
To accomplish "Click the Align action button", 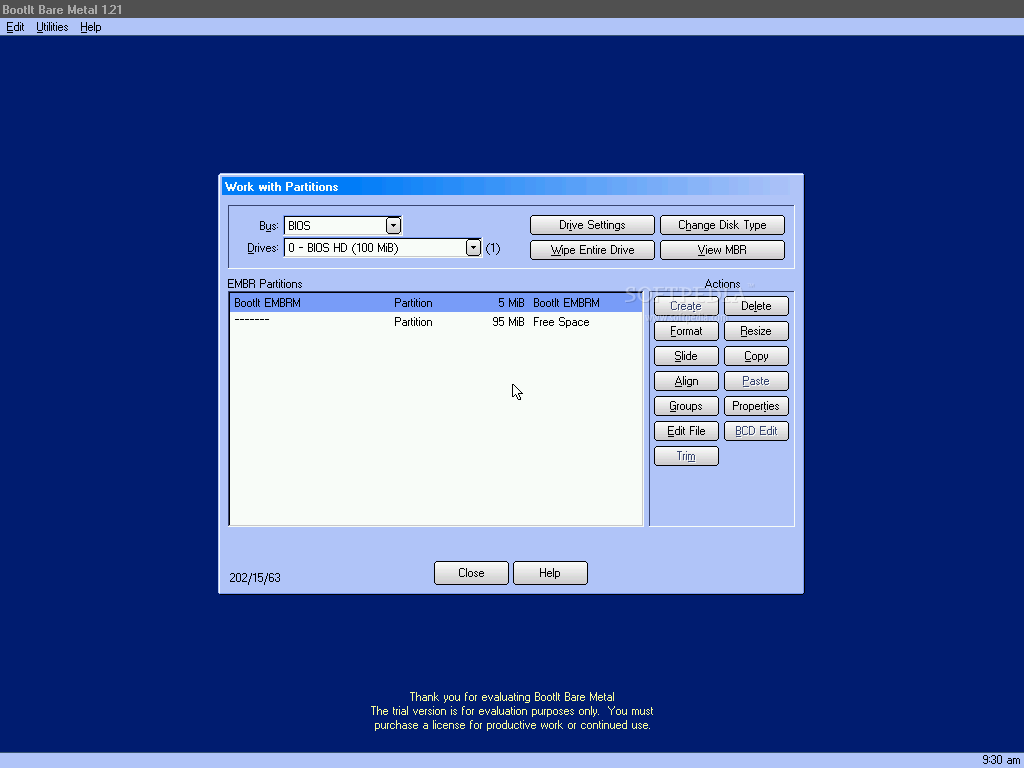I will click(686, 381).
